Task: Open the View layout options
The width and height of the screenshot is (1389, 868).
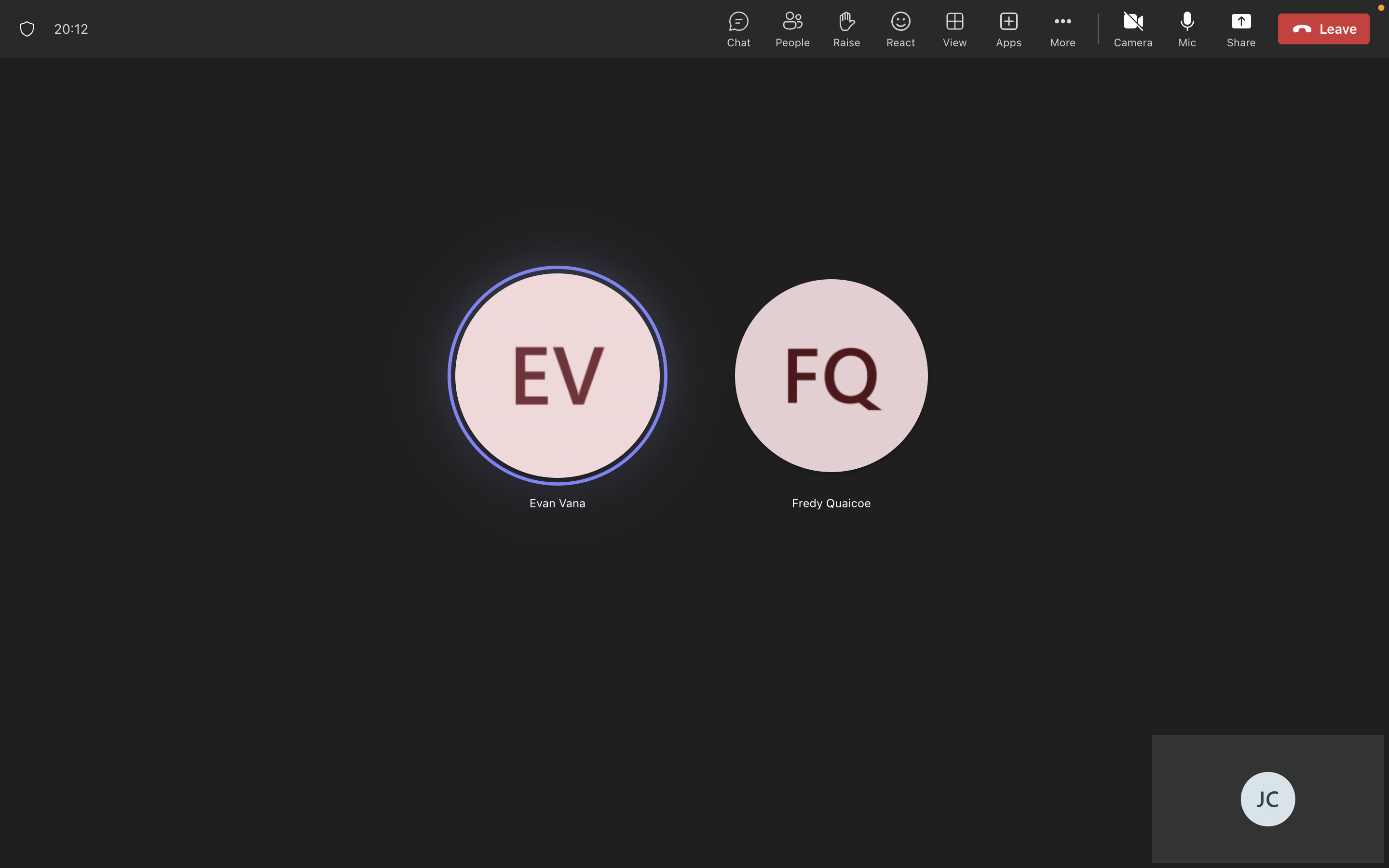Action: coord(954,29)
